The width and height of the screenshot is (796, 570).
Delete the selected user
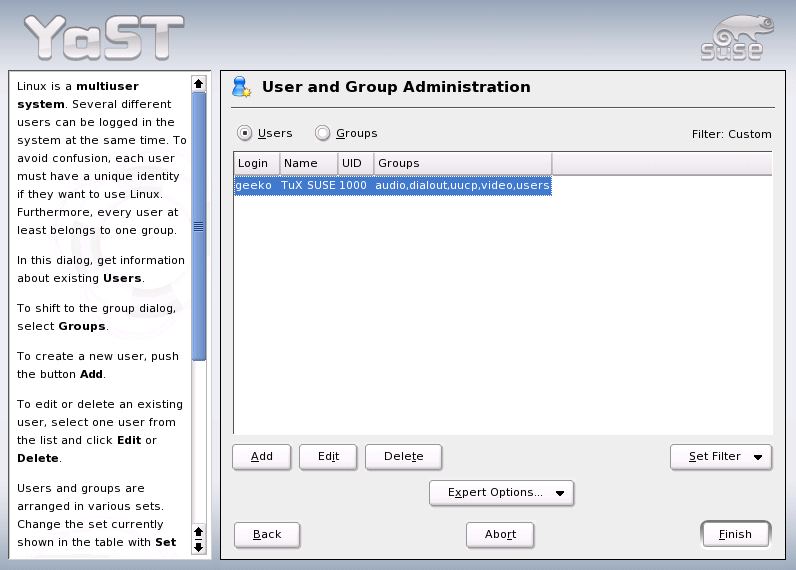(404, 457)
